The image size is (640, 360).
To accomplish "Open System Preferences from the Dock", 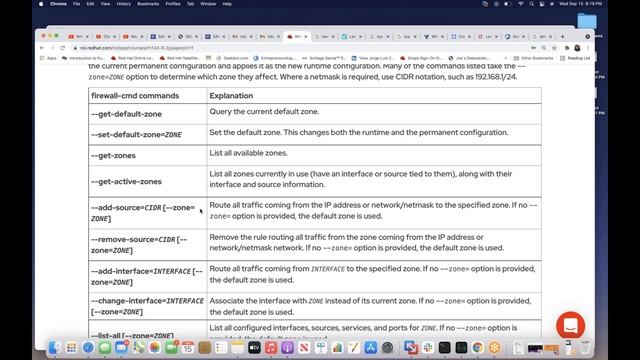I will 387,347.
